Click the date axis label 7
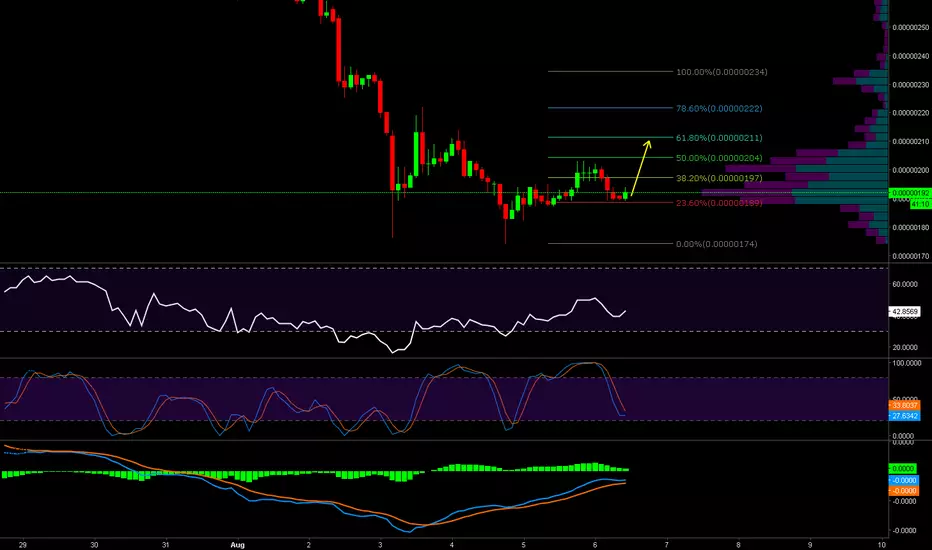Screen dimensions: 932x550 pos(666,545)
